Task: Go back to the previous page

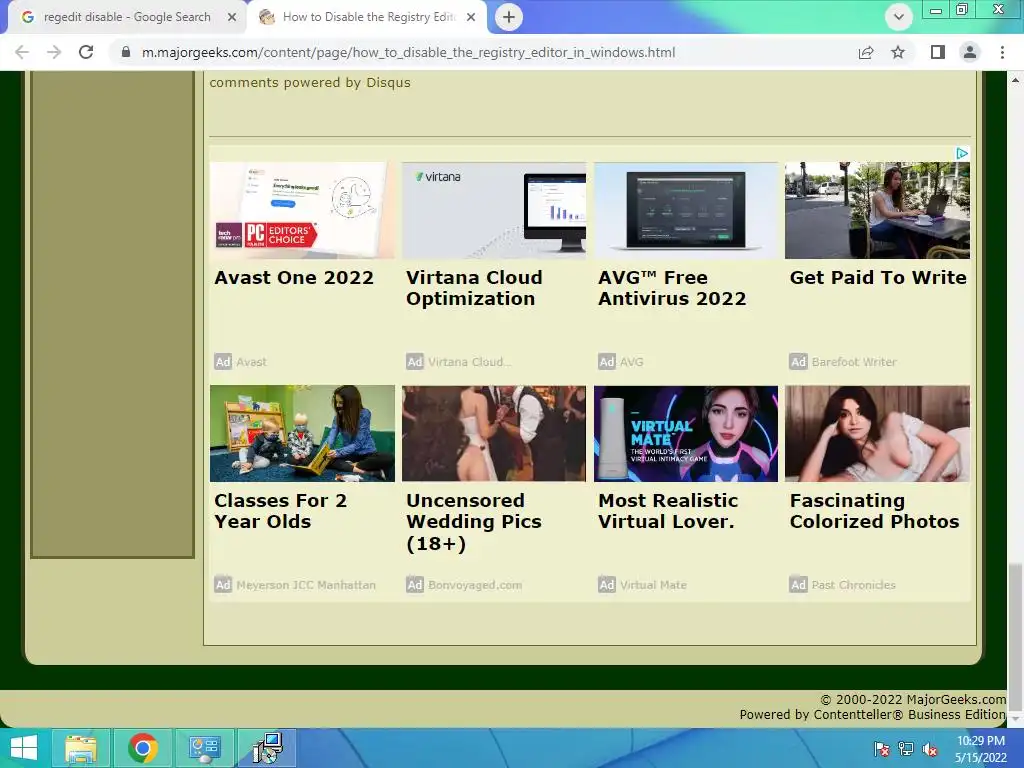Action: [22, 52]
